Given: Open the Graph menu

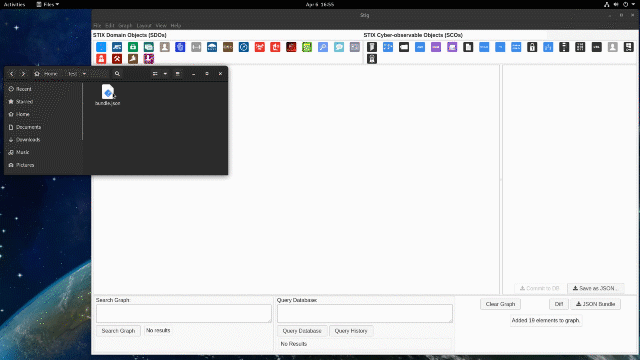Looking at the screenshot, I should point(125,25).
